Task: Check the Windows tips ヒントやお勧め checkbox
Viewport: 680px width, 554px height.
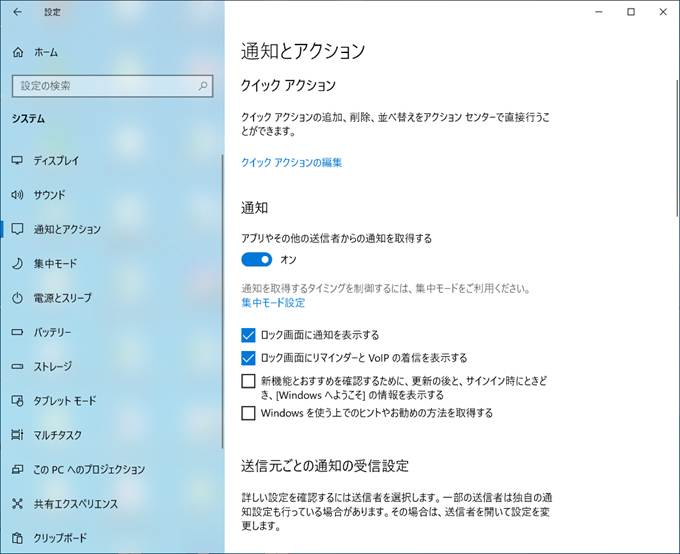Action: 249,412
